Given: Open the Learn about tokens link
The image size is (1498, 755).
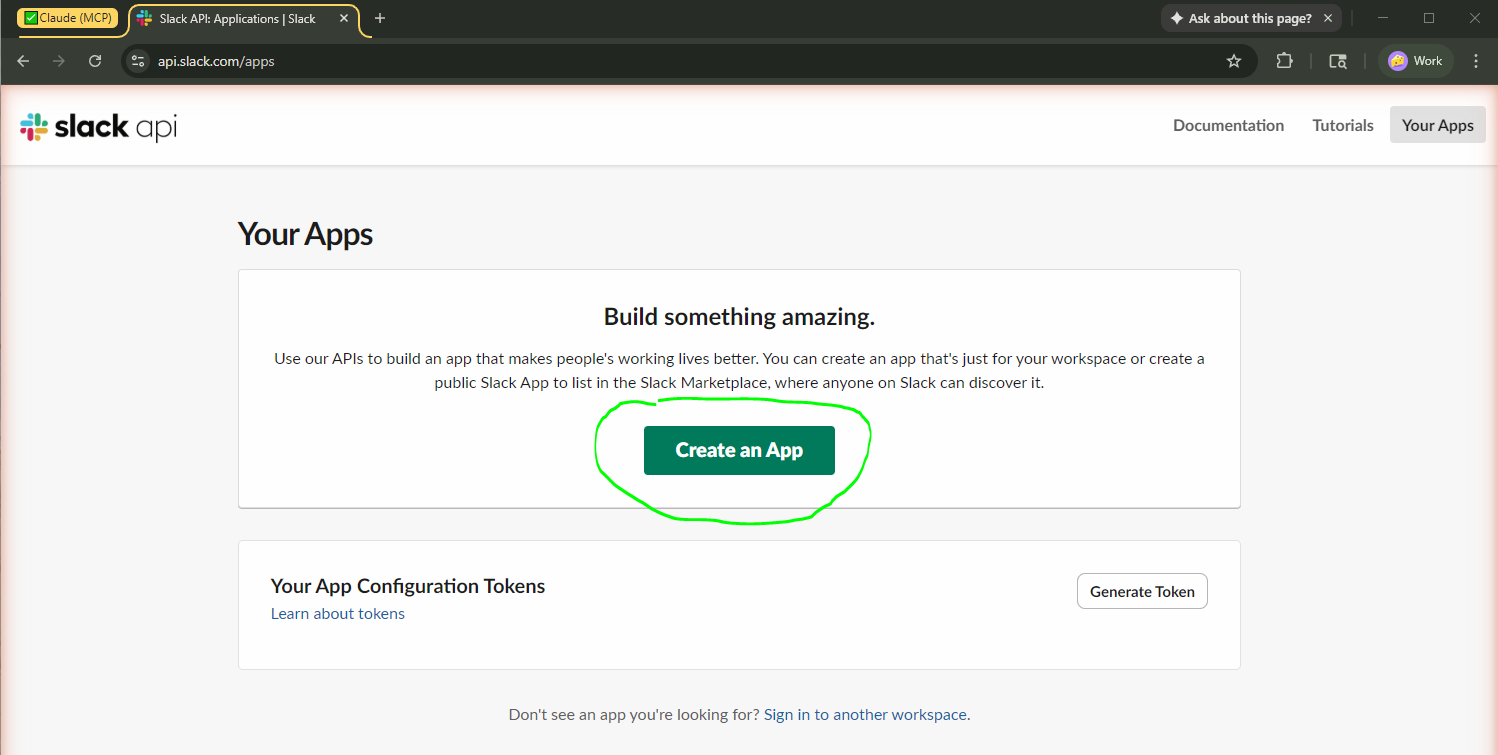Looking at the screenshot, I should [x=337, y=613].
